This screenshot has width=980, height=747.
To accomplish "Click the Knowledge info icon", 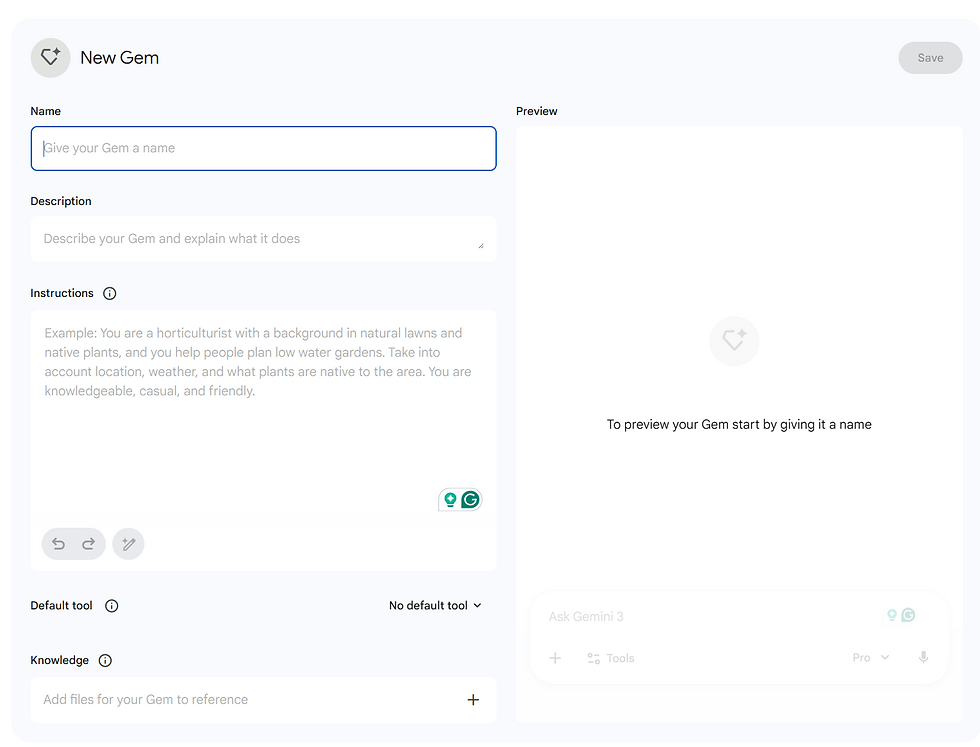I will point(104,660).
